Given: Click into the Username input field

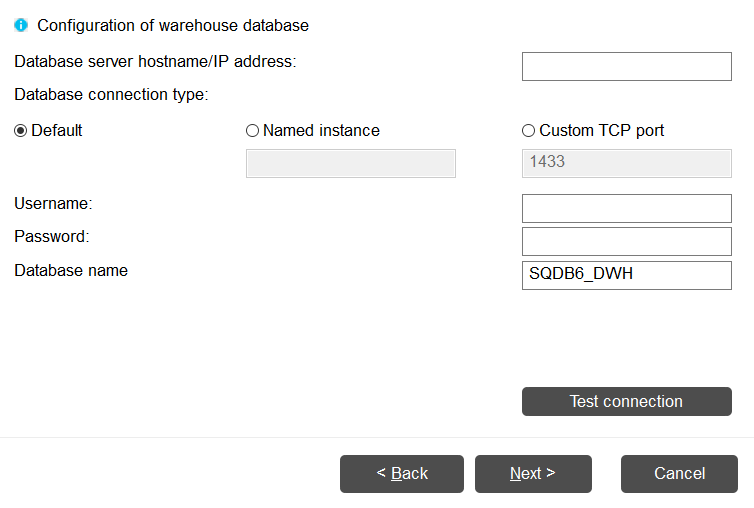Looking at the screenshot, I should click(626, 208).
